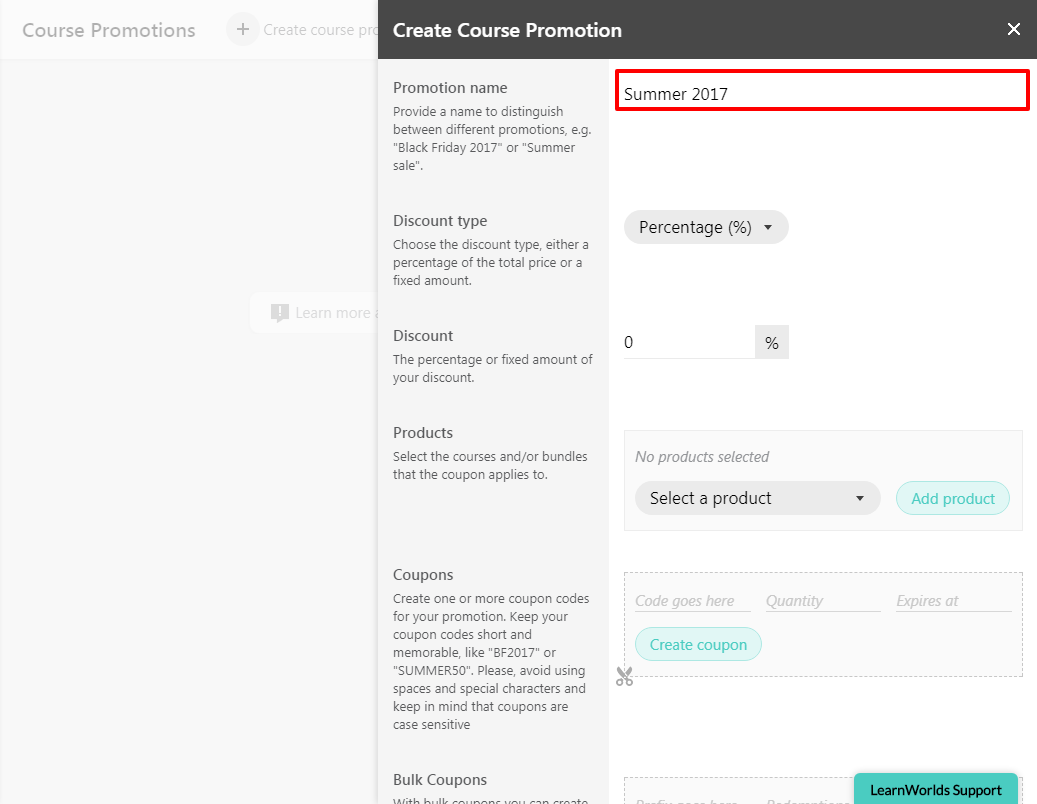Viewport: 1037px width, 804px height.
Task: Click the Add product button
Action: (952, 498)
